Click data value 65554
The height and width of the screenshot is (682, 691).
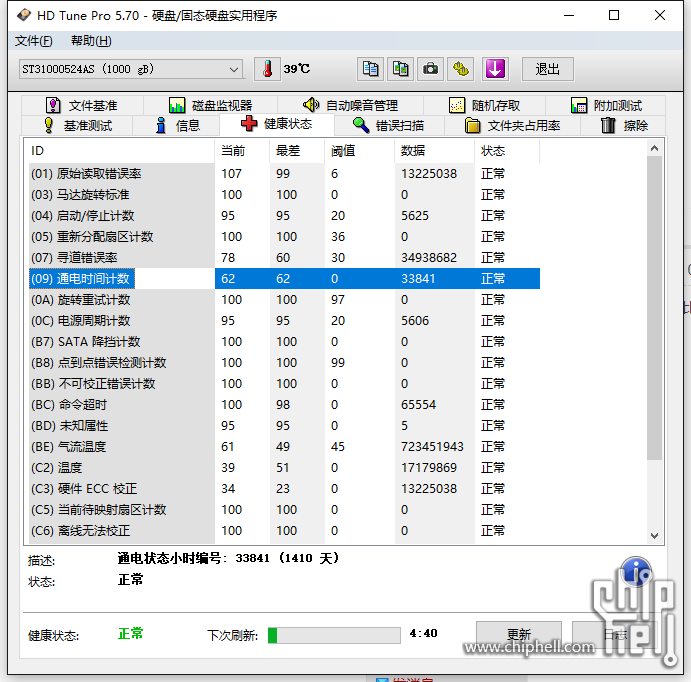(x=418, y=404)
